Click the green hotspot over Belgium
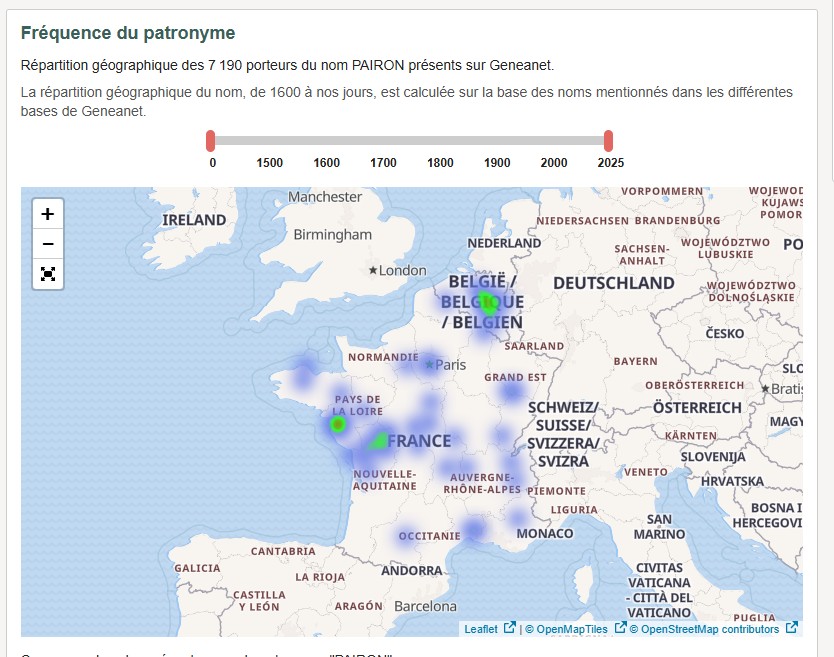This screenshot has width=834, height=657. point(487,301)
